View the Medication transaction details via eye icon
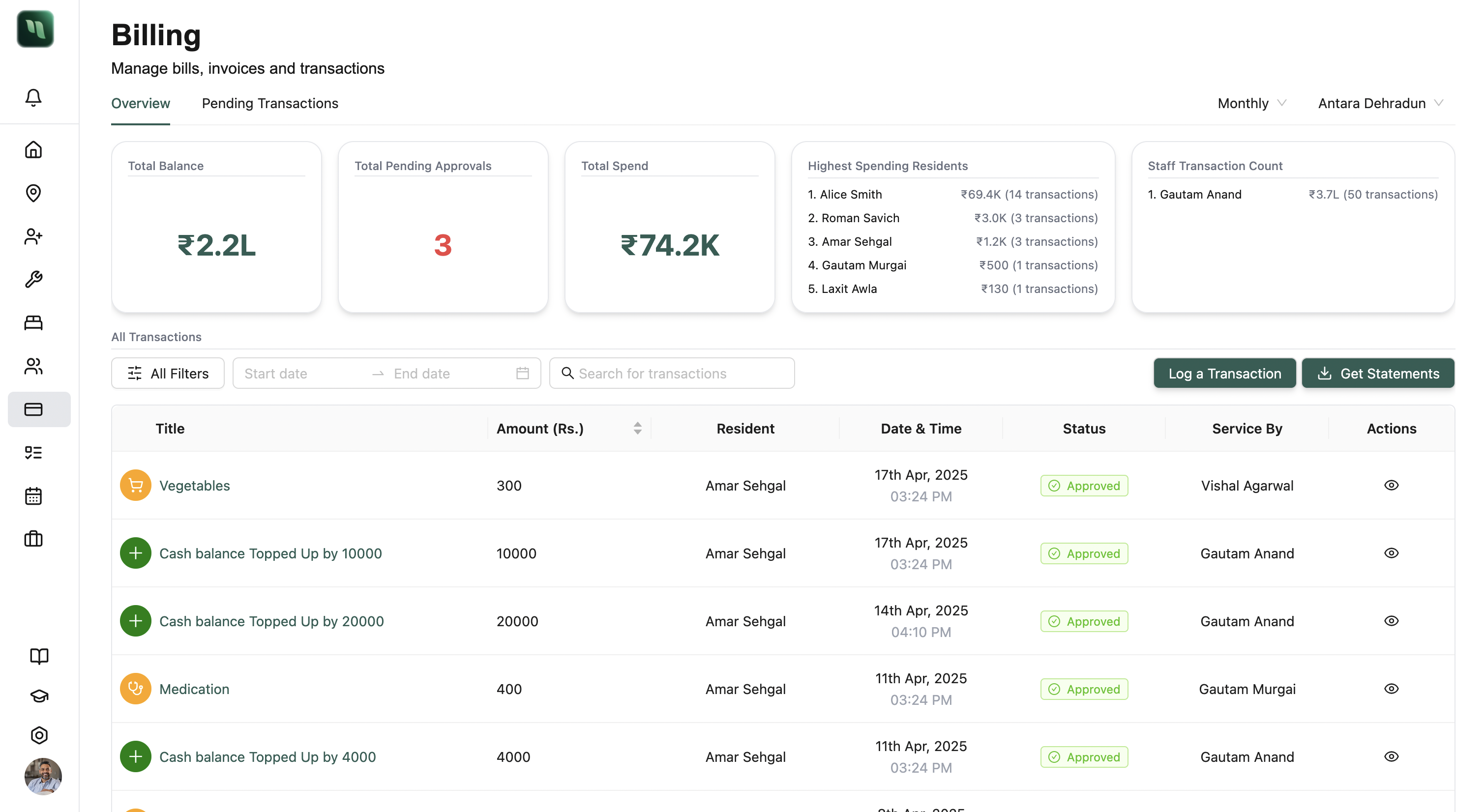Viewport: 1484px width, 812px height. click(x=1391, y=688)
